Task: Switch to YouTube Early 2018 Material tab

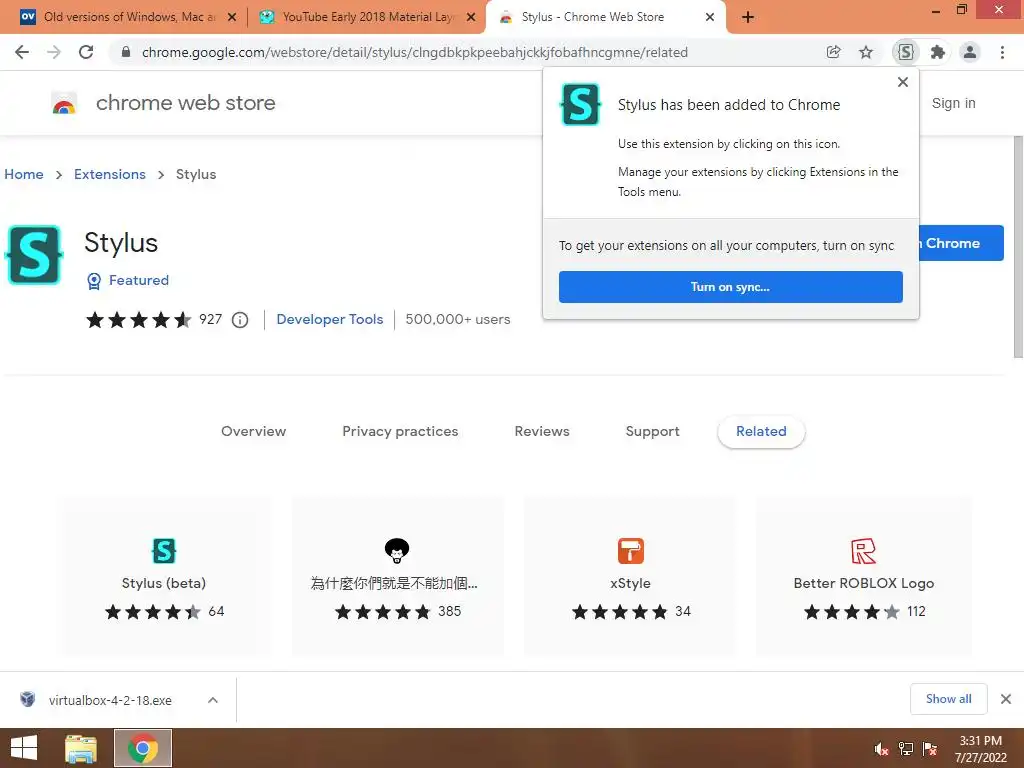Action: [366, 17]
